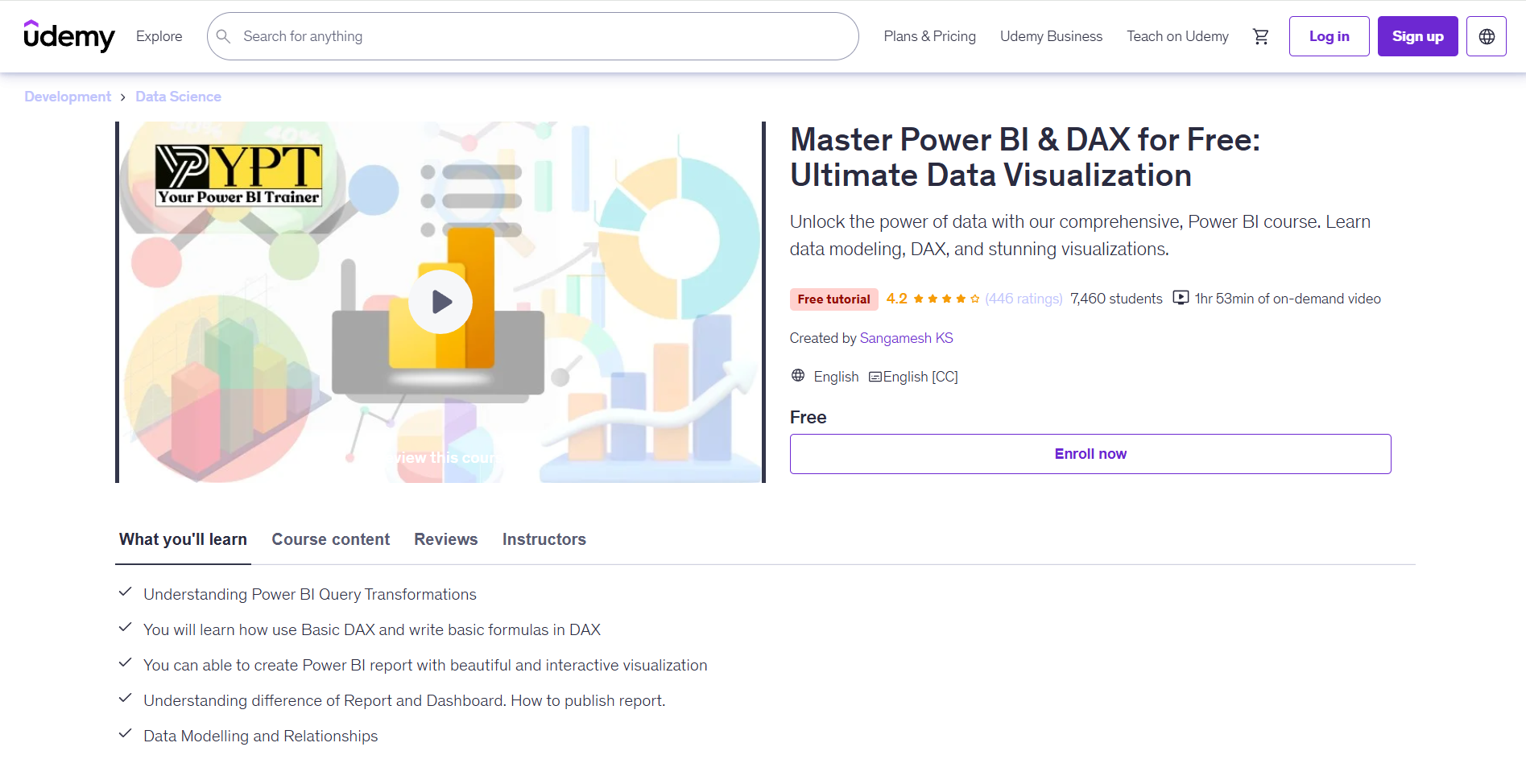This screenshot has width=1526, height=784.
Task: Type in the Search for anything field
Action: pyautogui.click(x=540, y=36)
